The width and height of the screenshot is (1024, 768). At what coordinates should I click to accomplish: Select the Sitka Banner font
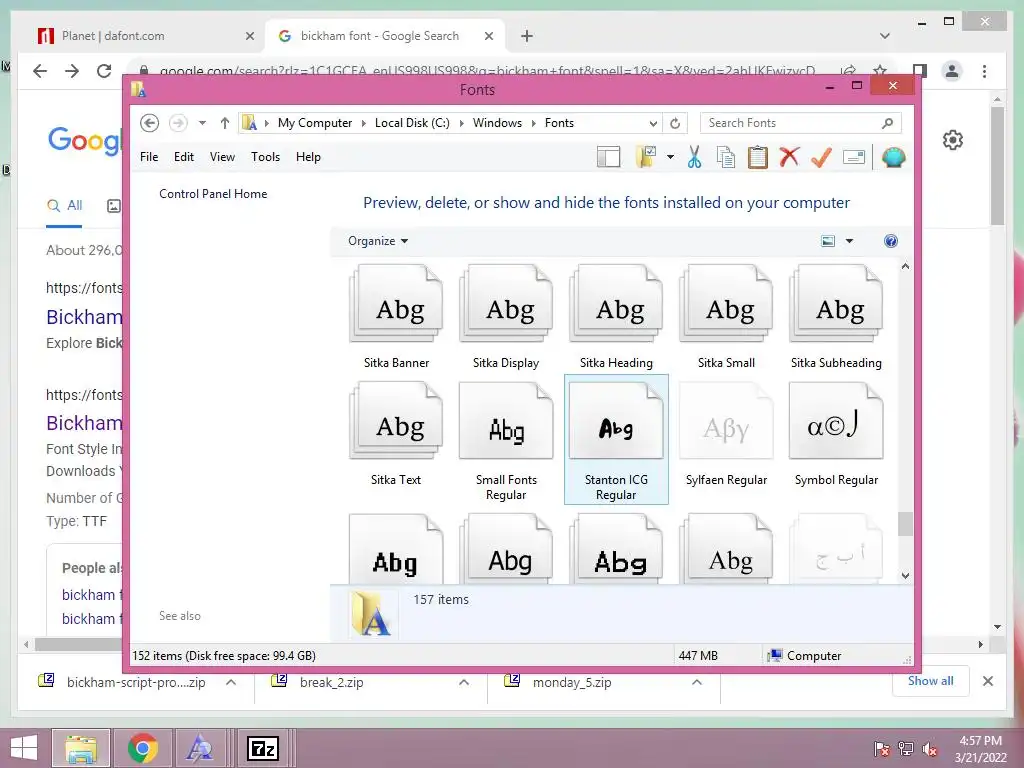coord(396,317)
